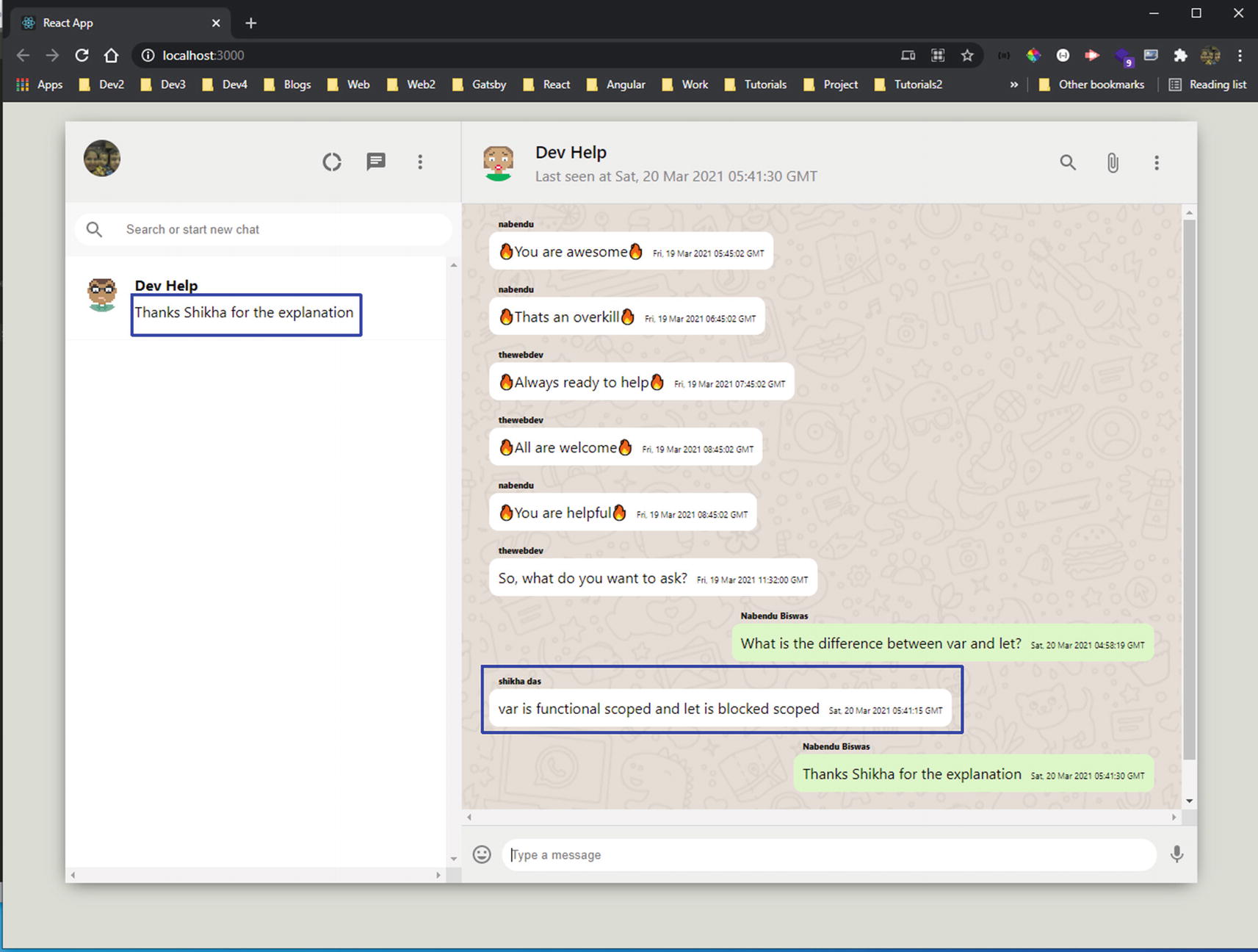Search messages with the chat header magnifier

(x=1068, y=162)
